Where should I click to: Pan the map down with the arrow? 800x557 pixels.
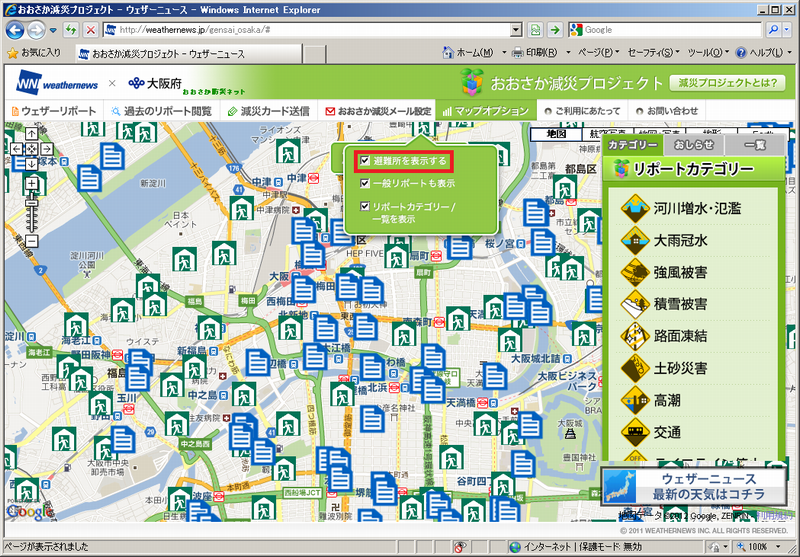[x=32, y=164]
